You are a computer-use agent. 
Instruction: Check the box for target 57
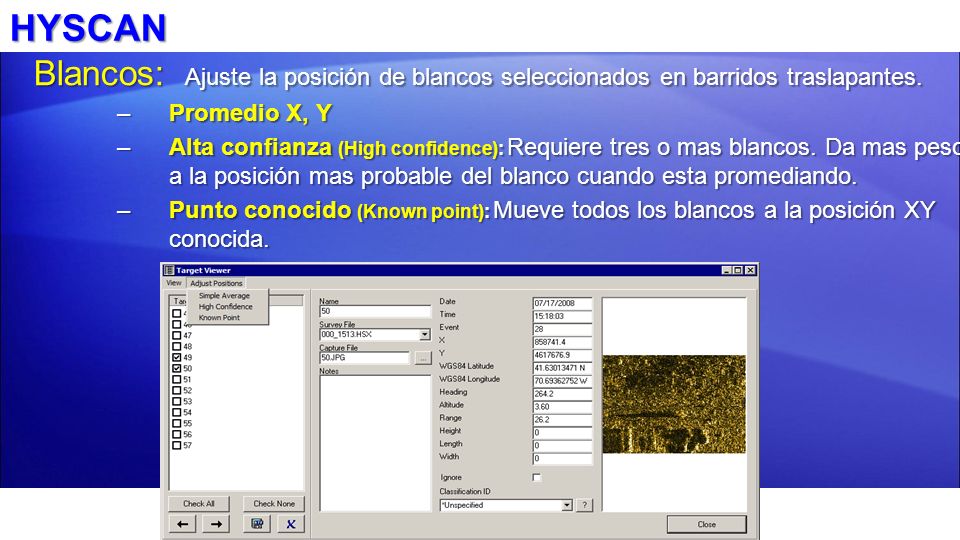pyautogui.click(x=176, y=446)
